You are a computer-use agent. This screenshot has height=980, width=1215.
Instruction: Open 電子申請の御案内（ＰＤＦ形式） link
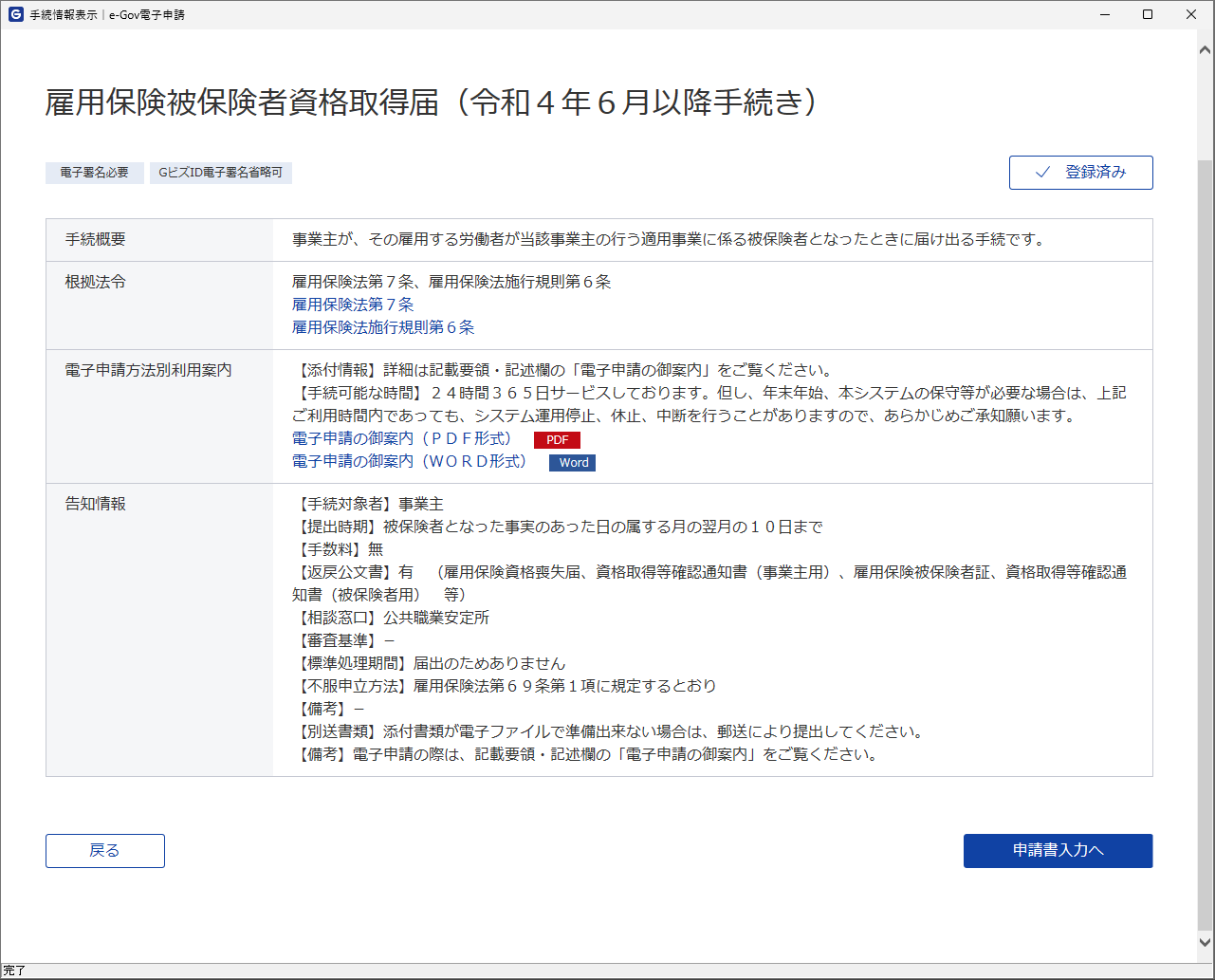point(402,438)
